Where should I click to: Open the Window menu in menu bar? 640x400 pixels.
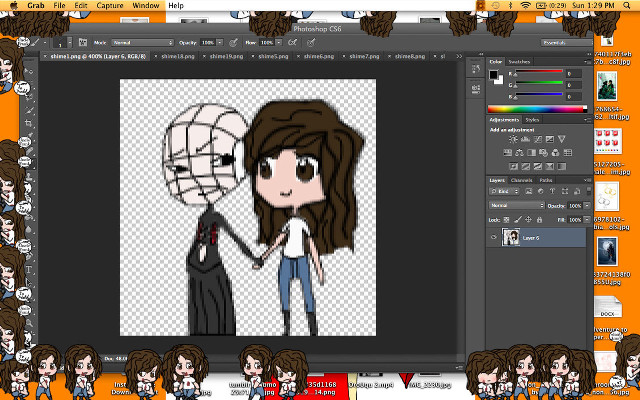145,6
